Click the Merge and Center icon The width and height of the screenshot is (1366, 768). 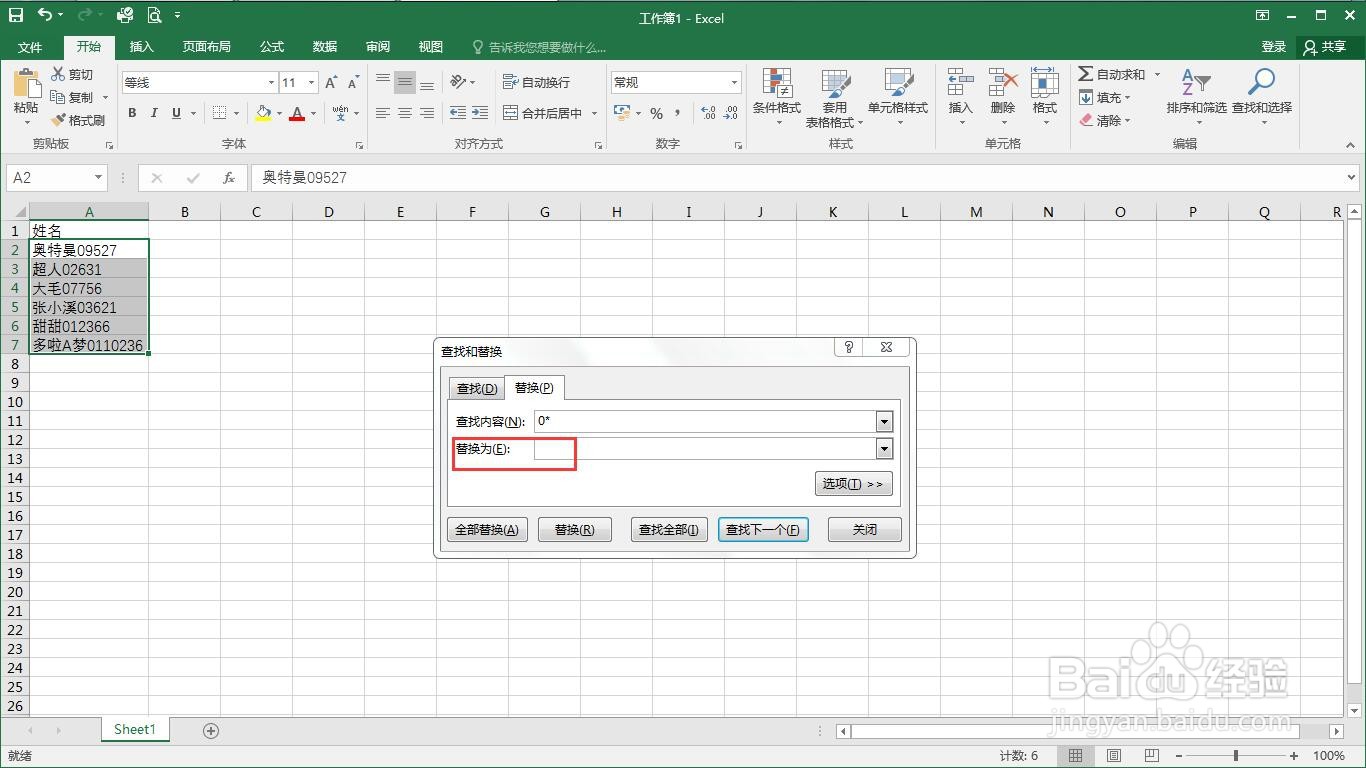tap(509, 113)
